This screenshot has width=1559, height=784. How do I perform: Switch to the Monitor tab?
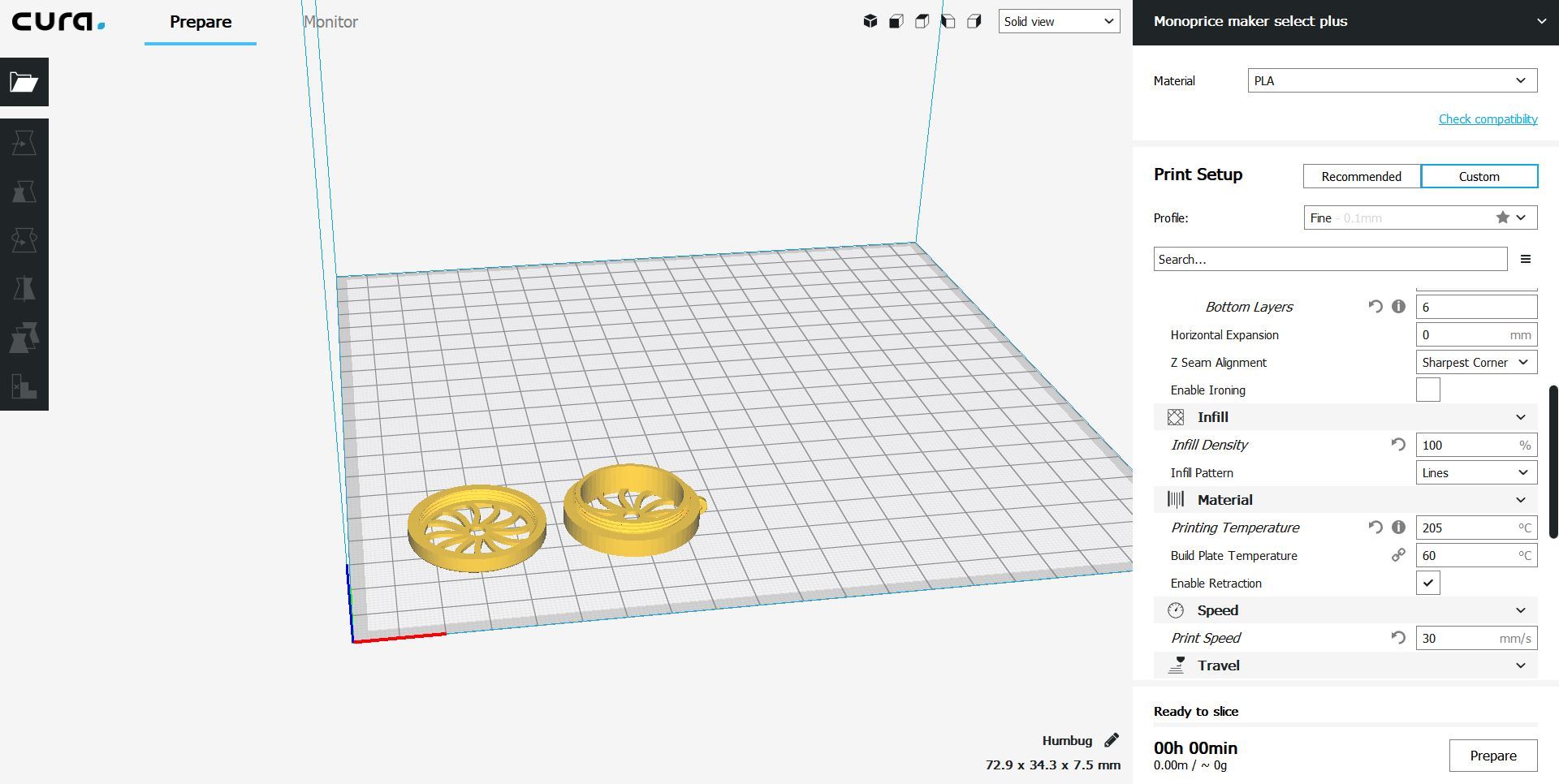(x=330, y=22)
